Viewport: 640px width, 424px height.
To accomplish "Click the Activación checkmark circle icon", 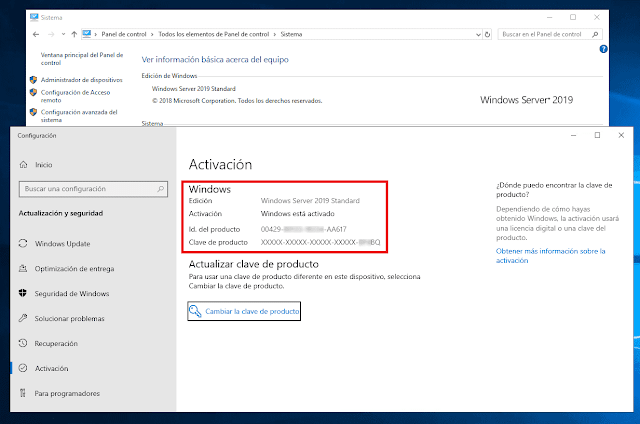I will pyautogui.click(x=23, y=368).
